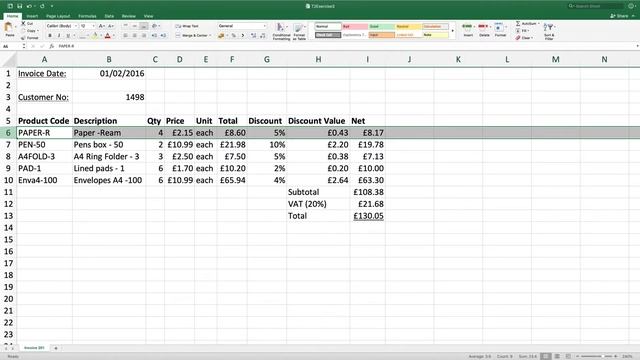Apply the Bad cell style

[x=355, y=26]
